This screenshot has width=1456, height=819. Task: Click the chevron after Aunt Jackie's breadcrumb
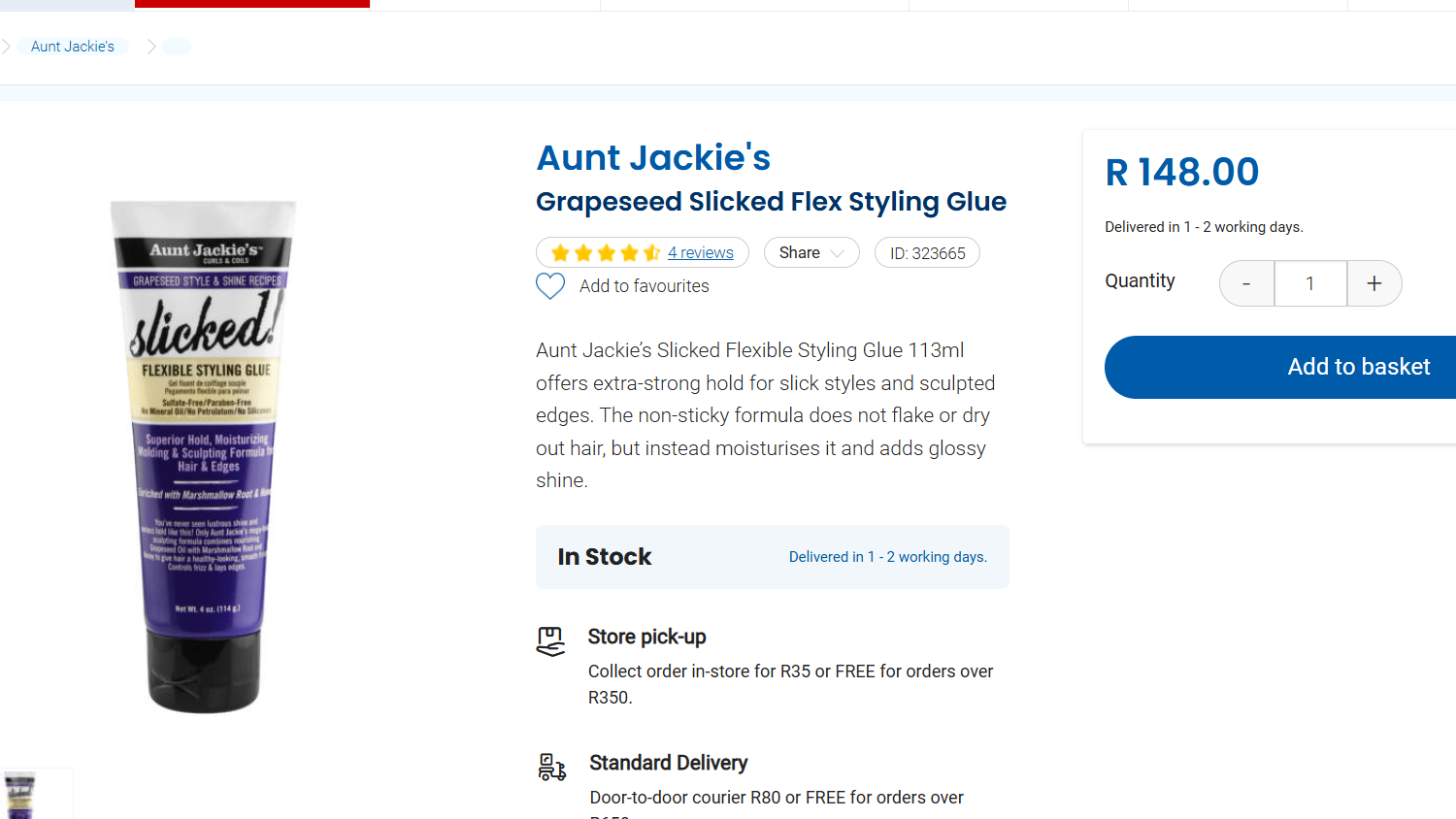pyautogui.click(x=151, y=47)
